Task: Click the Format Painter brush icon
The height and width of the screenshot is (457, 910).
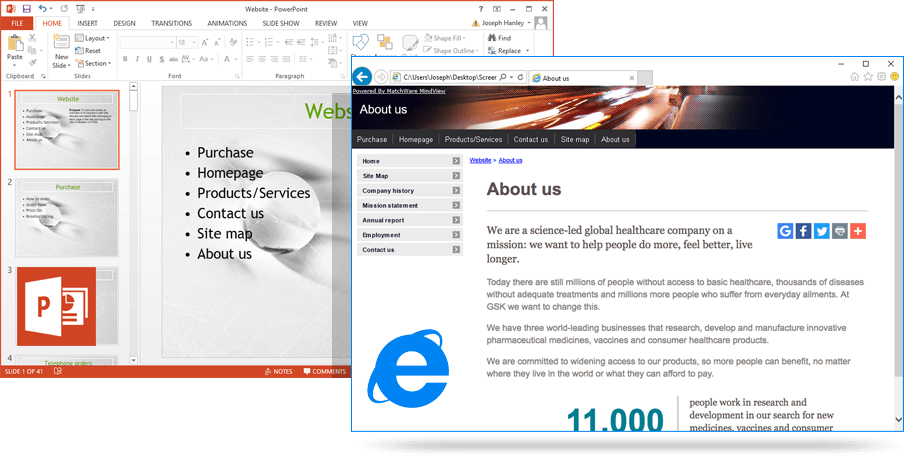Action: (x=32, y=62)
